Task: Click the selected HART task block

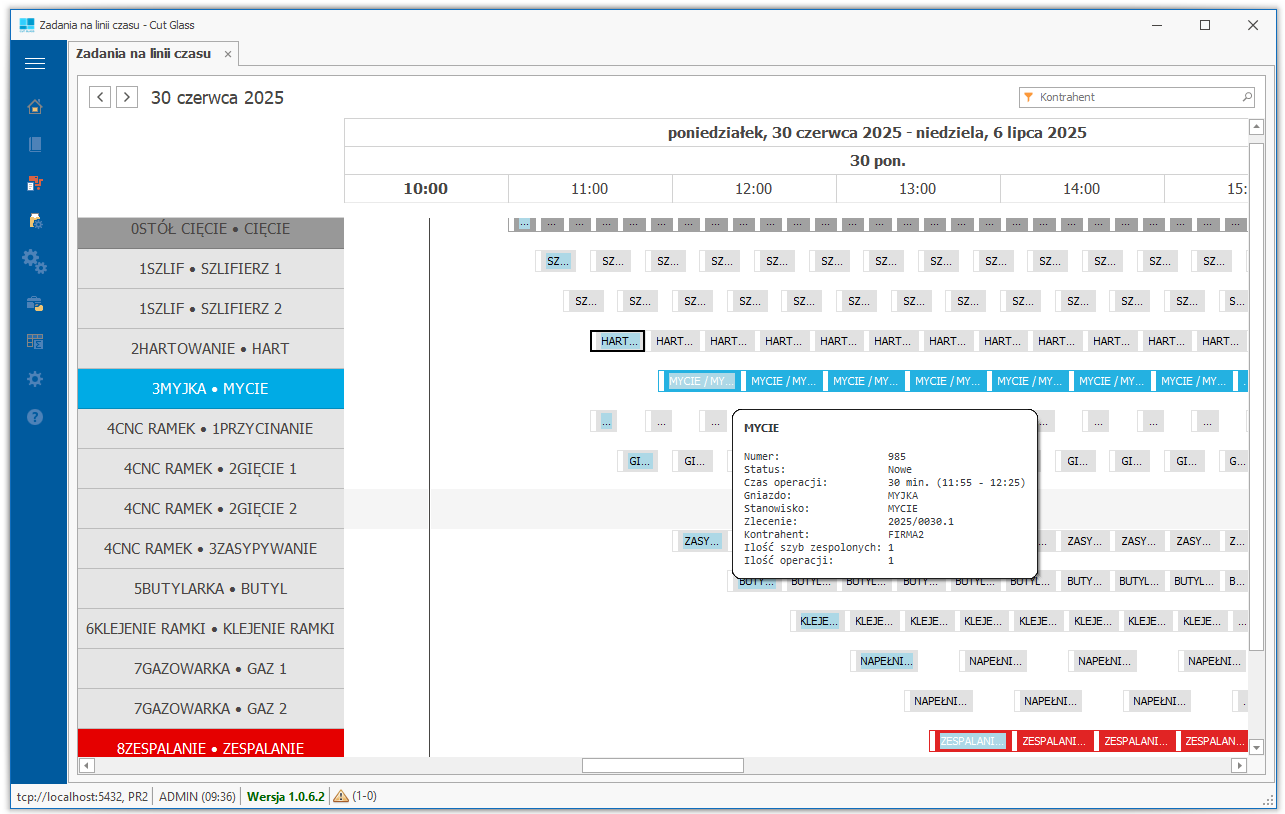Action: [x=617, y=341]
